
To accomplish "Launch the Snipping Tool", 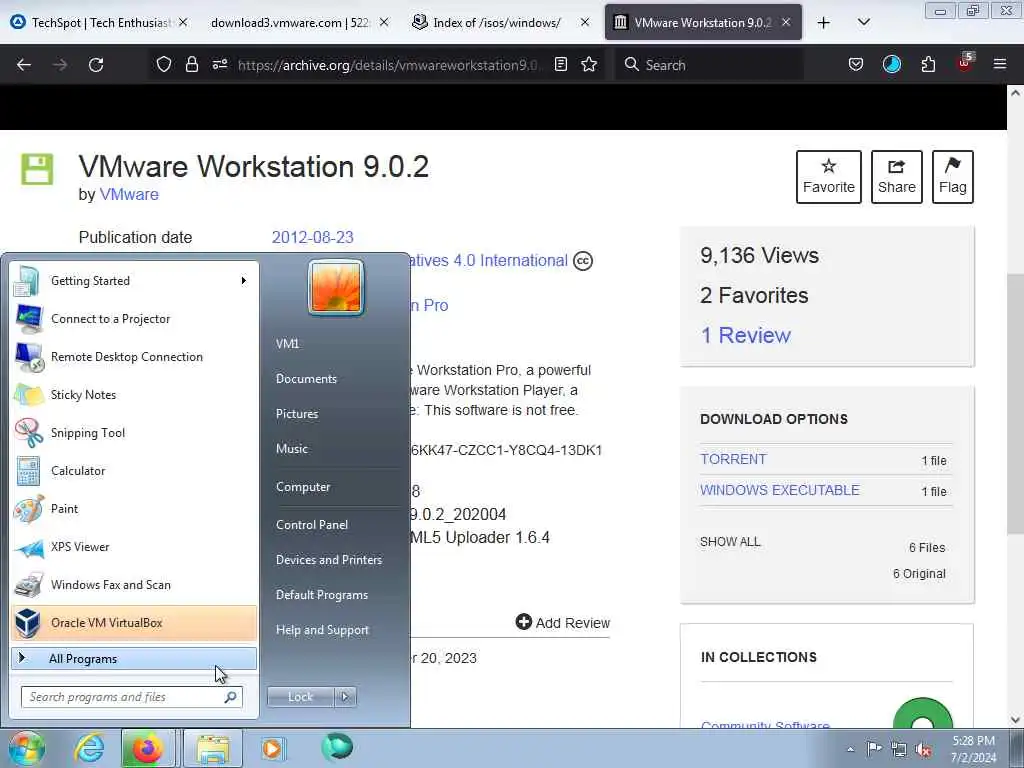I will click(134, 432).
